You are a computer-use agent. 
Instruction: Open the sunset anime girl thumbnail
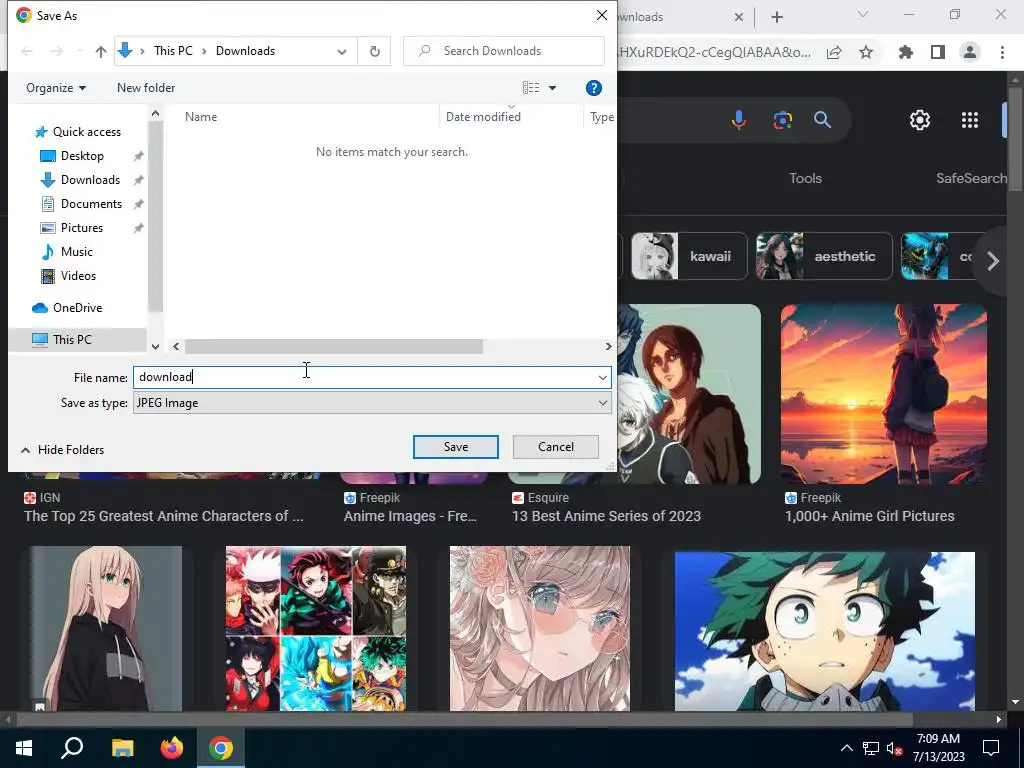coord(884,394)
